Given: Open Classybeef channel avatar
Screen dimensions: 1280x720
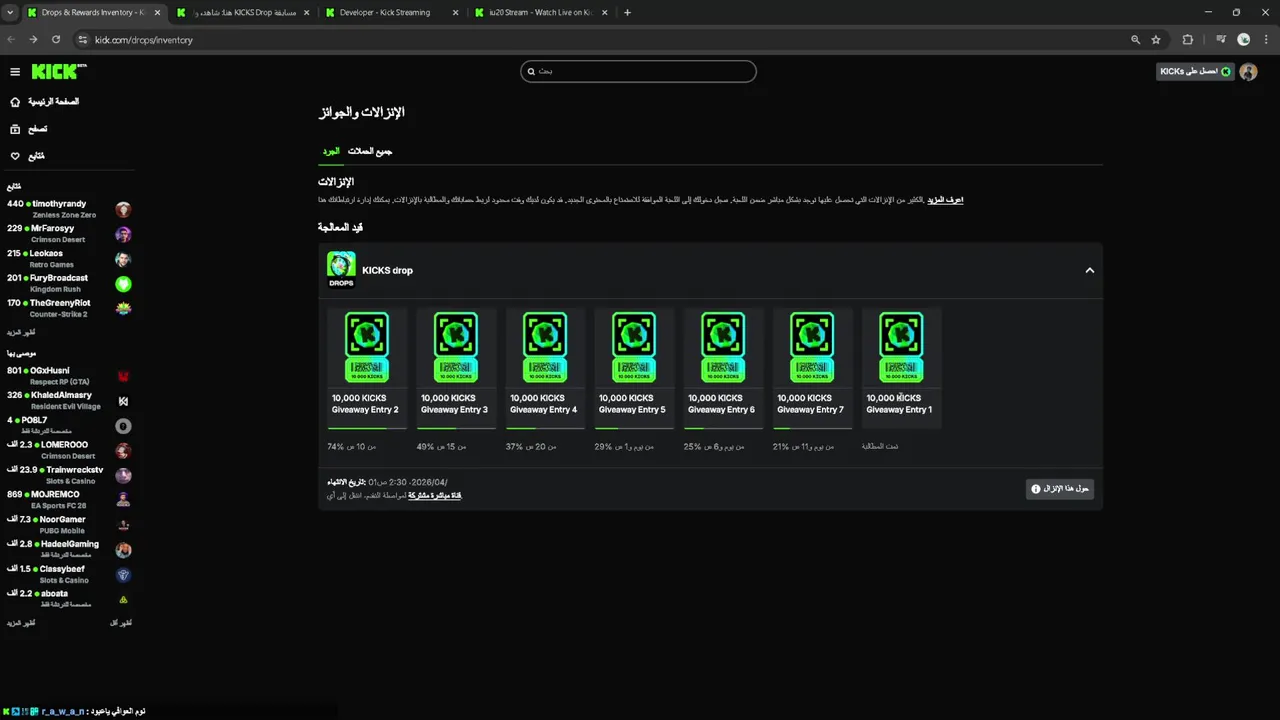Looking at the screenshot, I should [x=123, y=575].
